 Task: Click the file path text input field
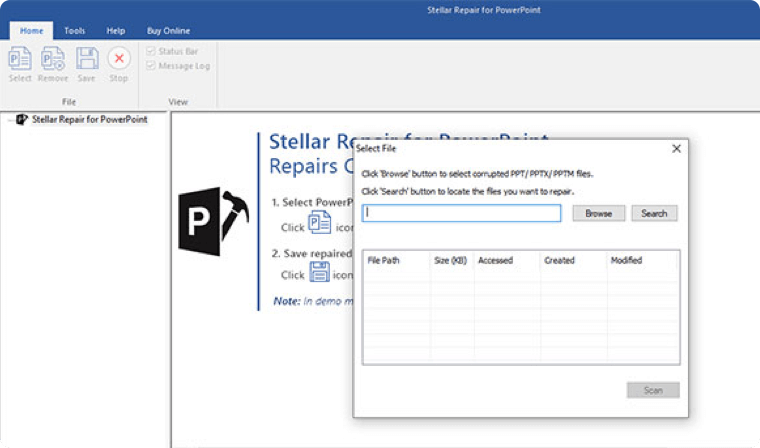462,213
